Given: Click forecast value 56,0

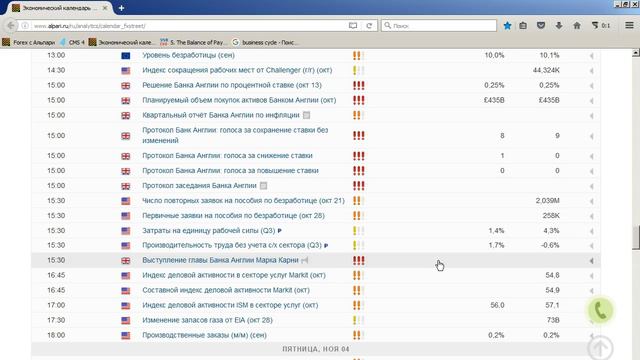Looking at the screenshot, I should pos(497,305).
